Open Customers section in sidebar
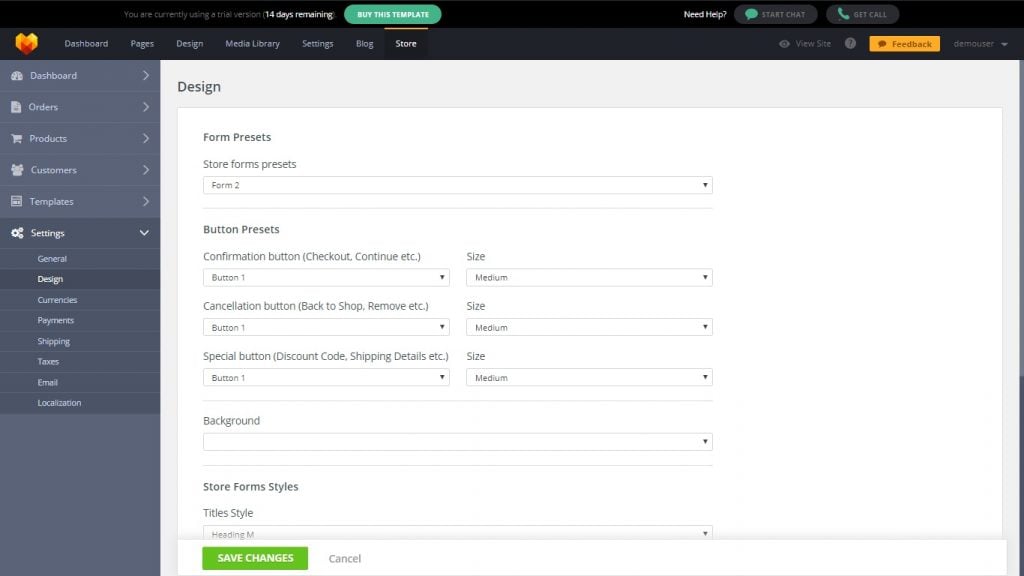 pos(80,170)
